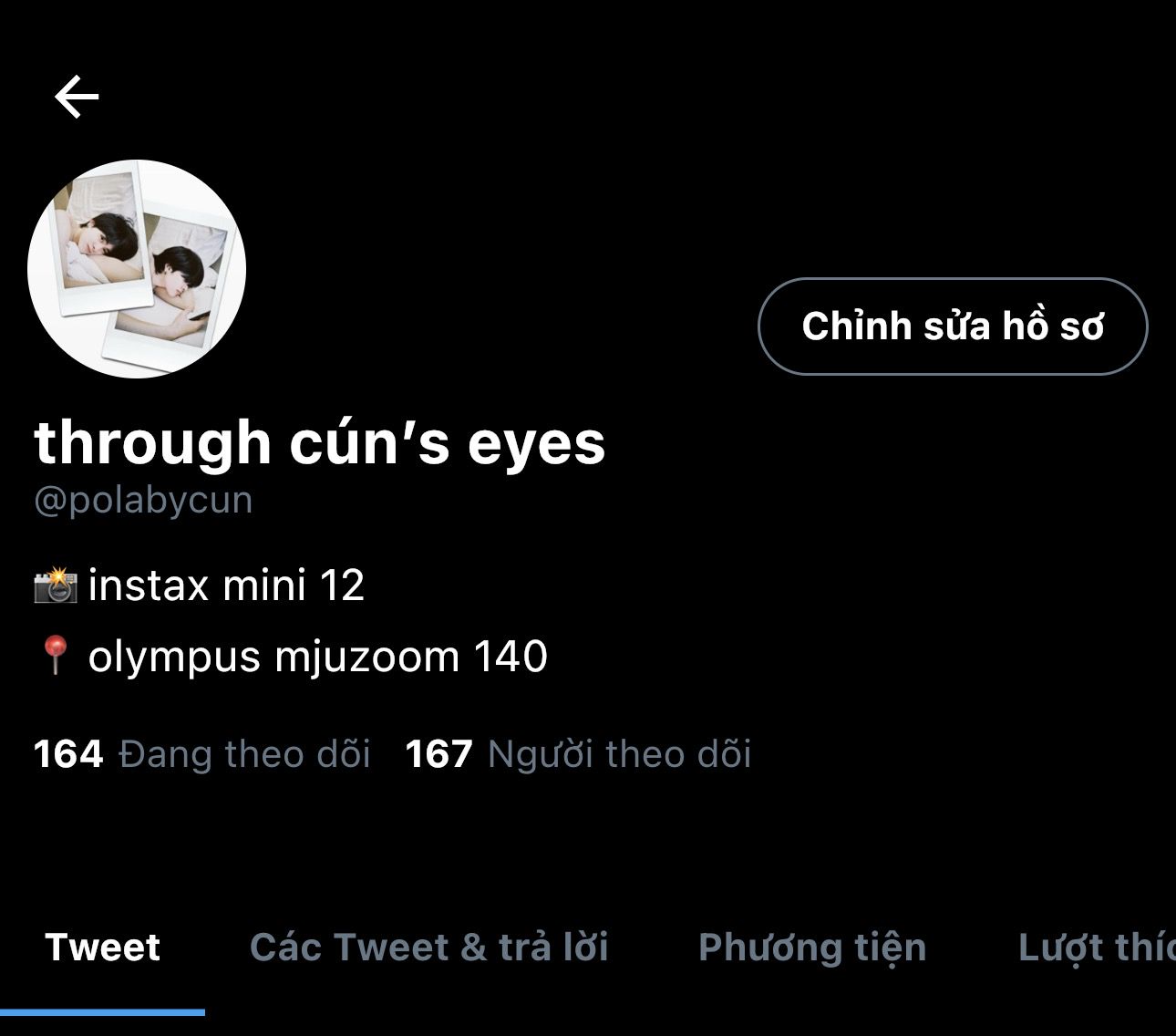The height and width of the screenshot is (1036, 1176).
Task: Switch to the Lượt thích tab
Action: pos(1097,948)
